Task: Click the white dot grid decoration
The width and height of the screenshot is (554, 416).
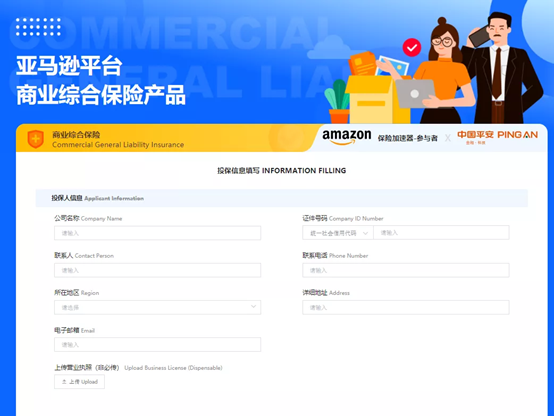Action: click(x=38, y=27)
